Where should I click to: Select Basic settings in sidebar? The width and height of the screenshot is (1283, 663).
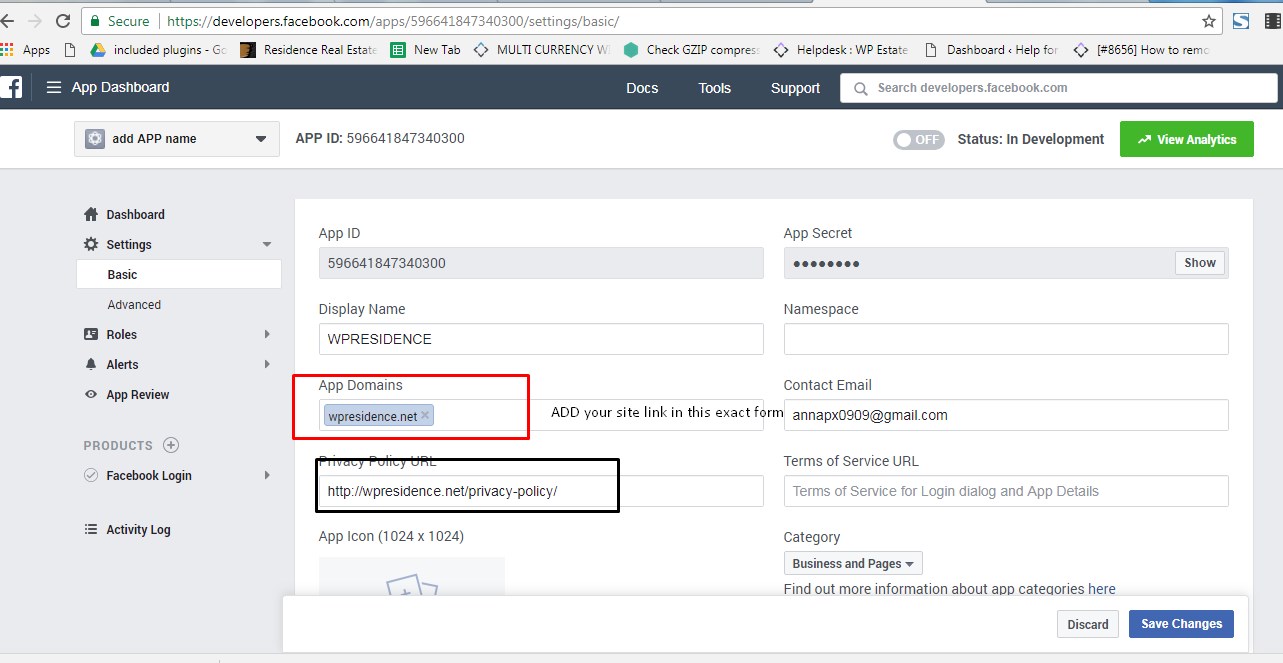click(x=179, y=274)
